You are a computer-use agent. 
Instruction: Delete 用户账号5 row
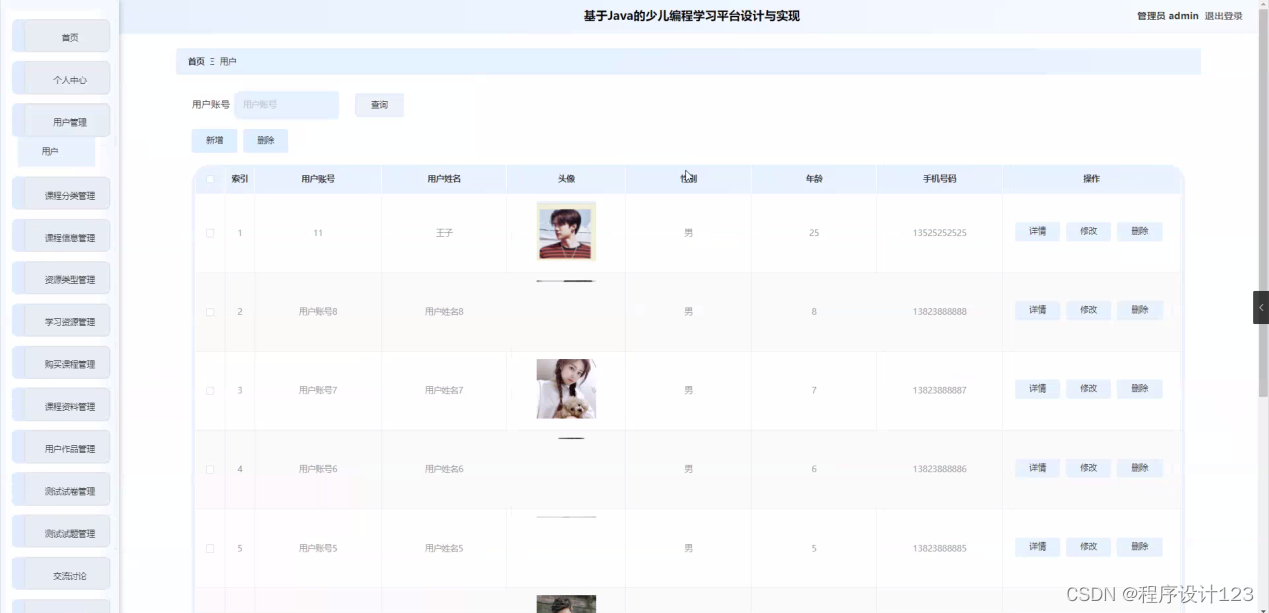click(1139, 547)
